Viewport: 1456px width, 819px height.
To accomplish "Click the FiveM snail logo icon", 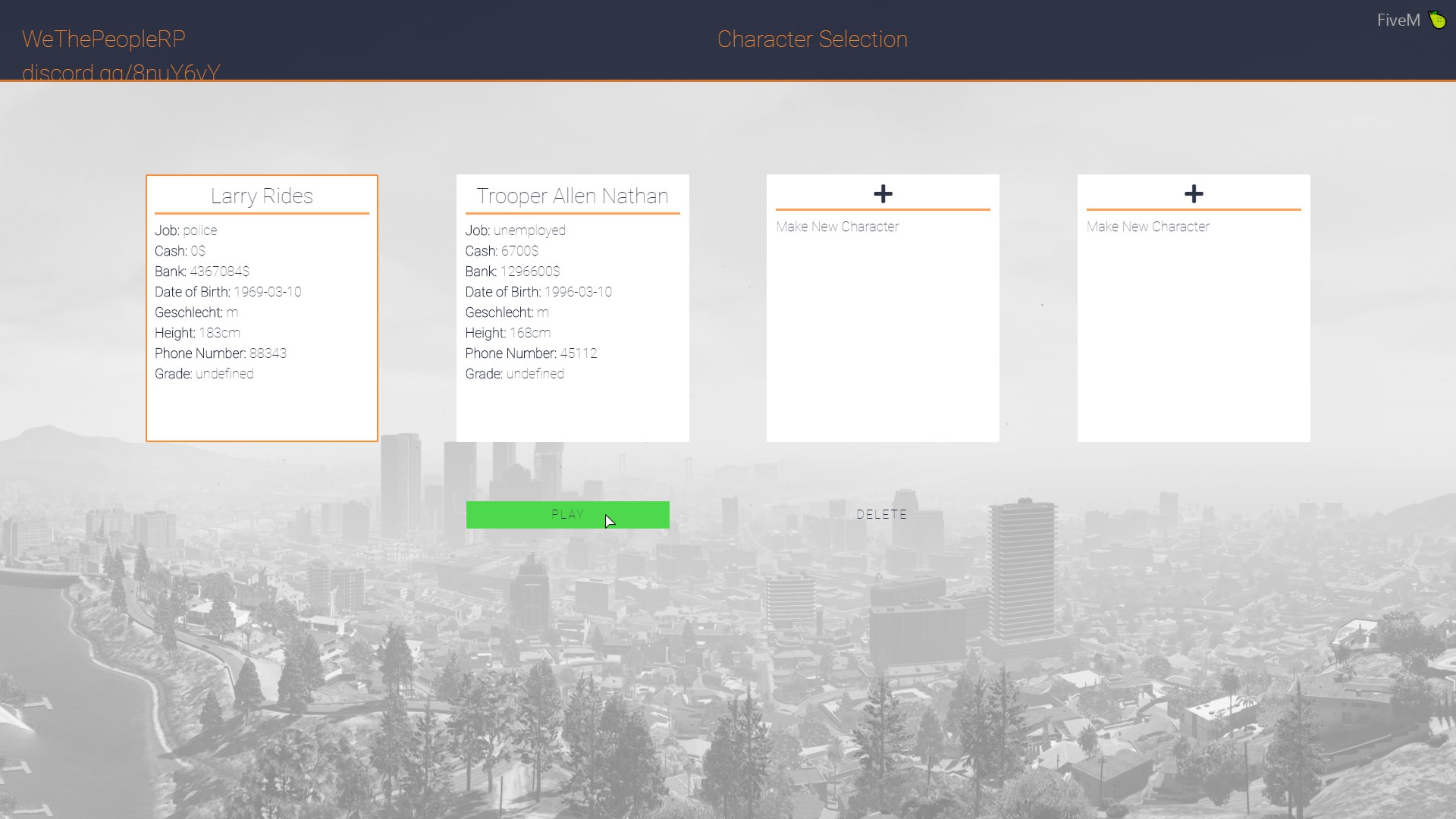I will 1438,20.
